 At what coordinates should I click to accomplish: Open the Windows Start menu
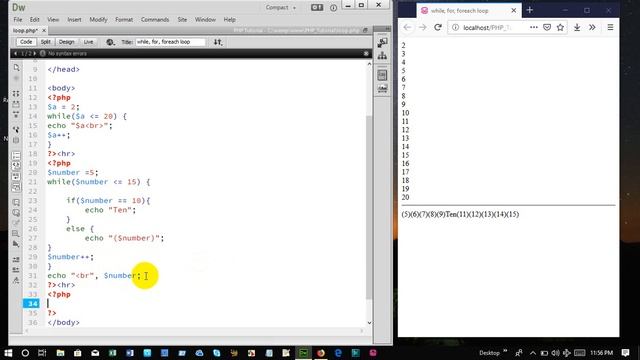point(8,353)
